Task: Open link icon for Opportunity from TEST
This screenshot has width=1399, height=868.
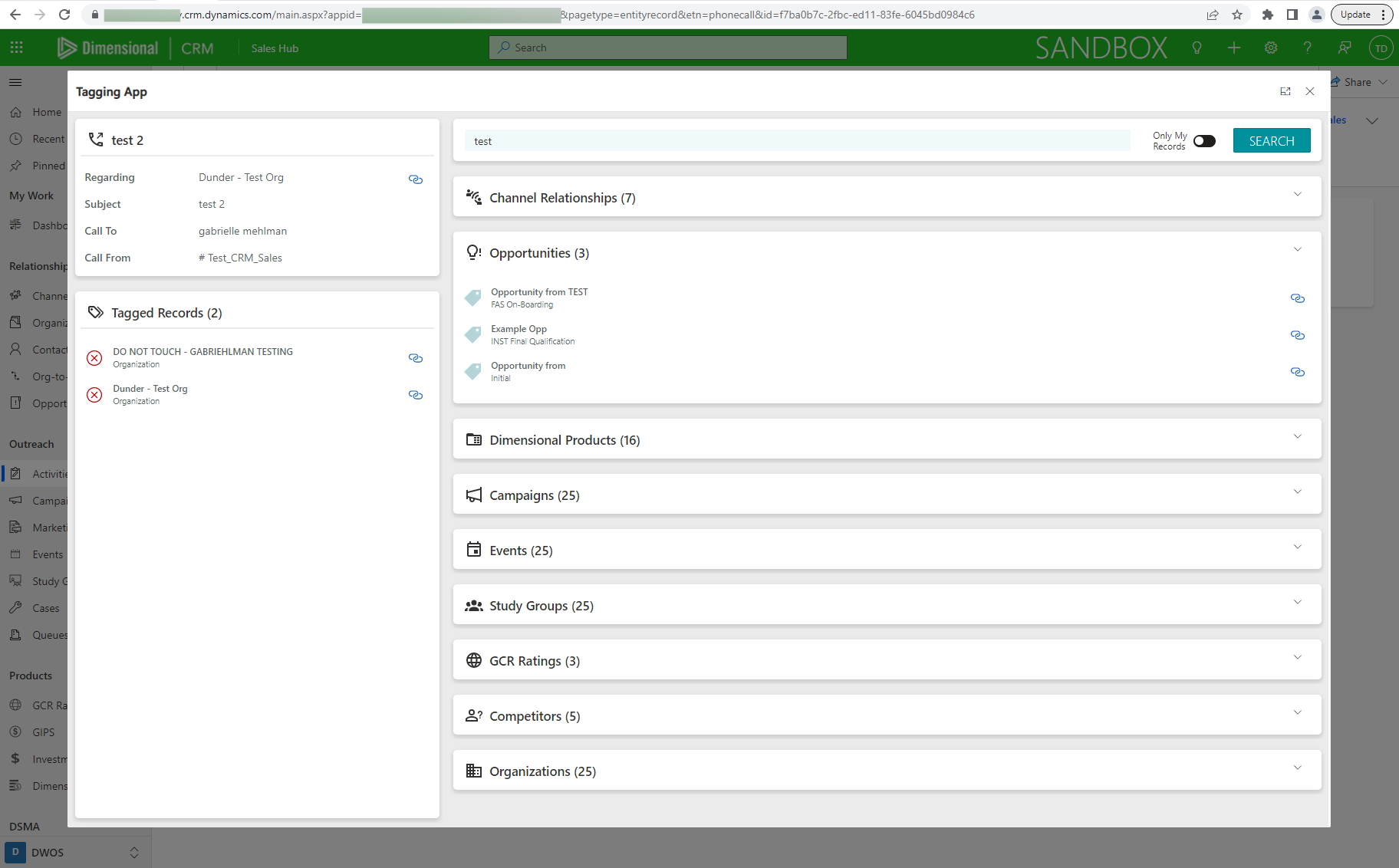Action: pyautogui.click(x=1297, y=298)
